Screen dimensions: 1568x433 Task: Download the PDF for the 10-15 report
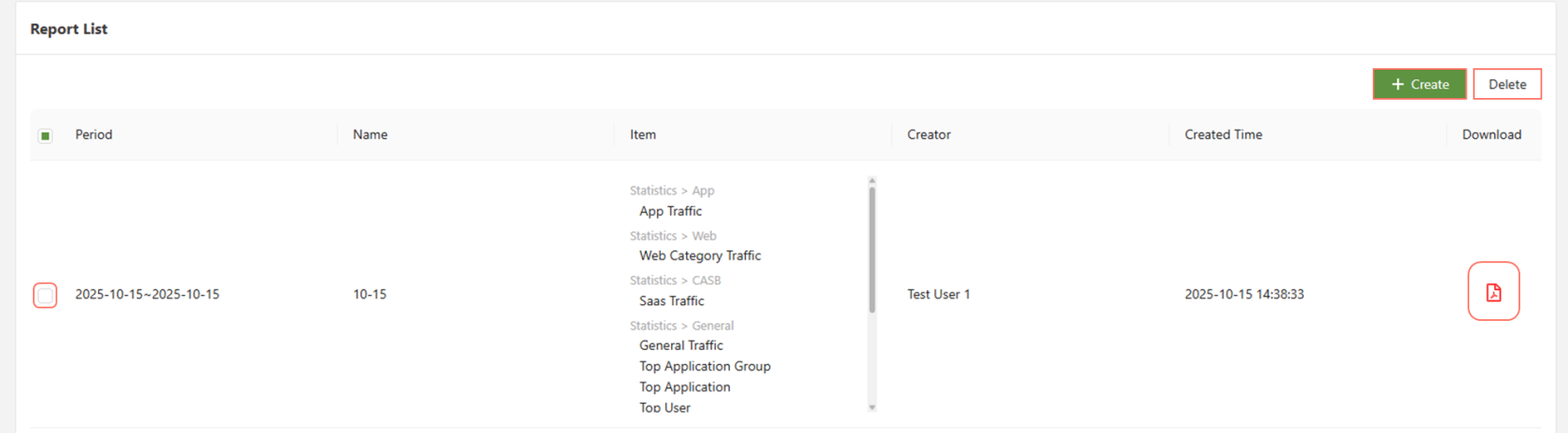(x=1492, y=292)
